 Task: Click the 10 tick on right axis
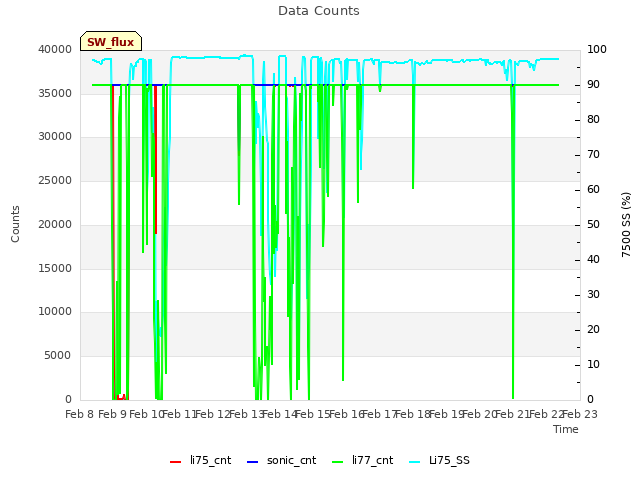click(x=593, y=364)
